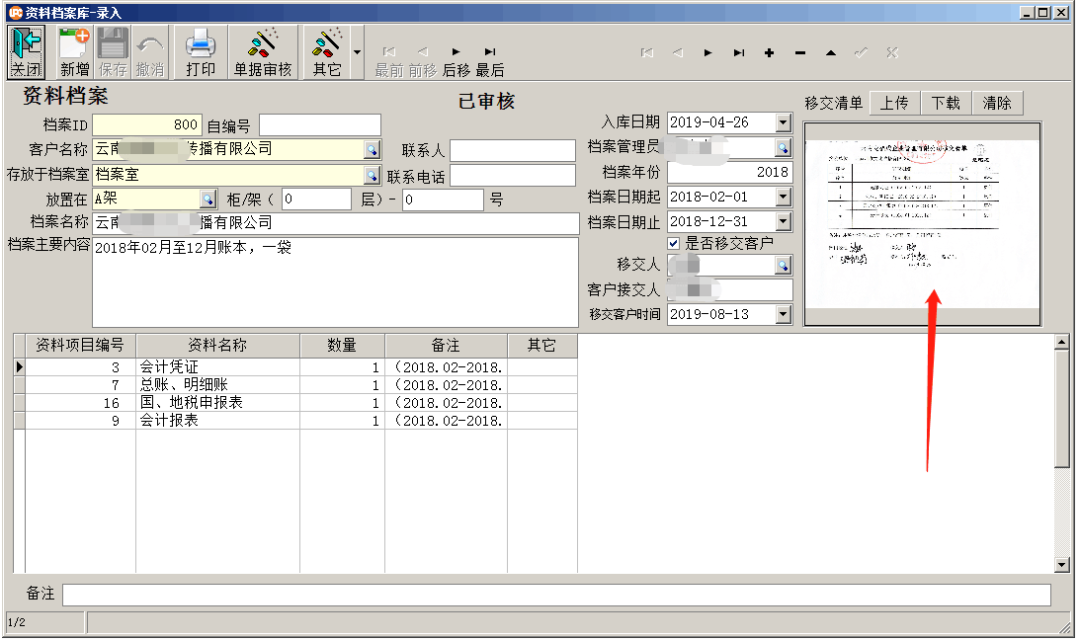Viewport: 1080px width, 641px height.
Task: Click the 上传 button for 移交清单
Action: coord(895,103)
